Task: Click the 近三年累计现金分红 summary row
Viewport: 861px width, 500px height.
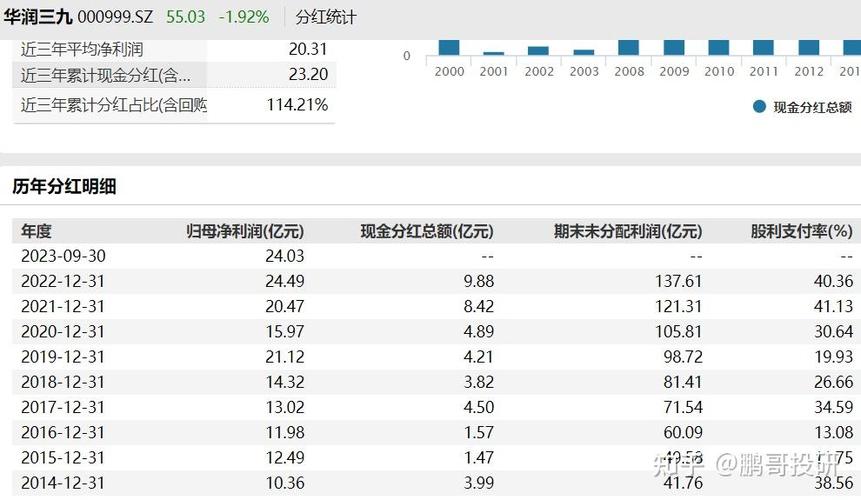Action: (174, 75)
